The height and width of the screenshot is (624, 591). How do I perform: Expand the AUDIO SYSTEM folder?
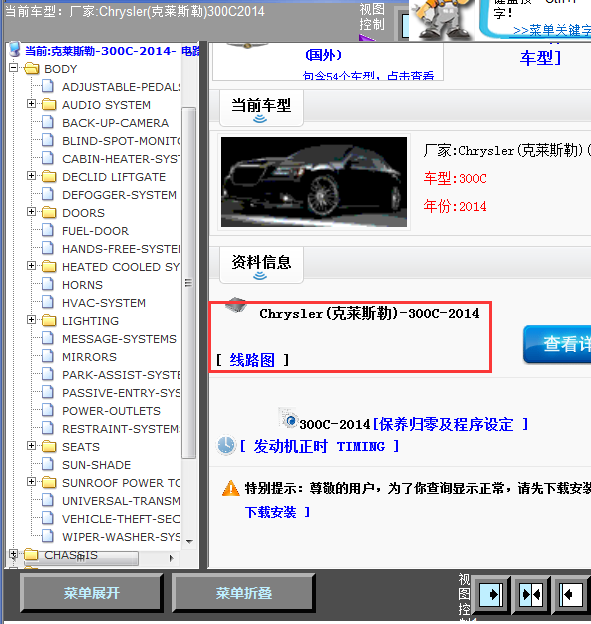(31, 104)
